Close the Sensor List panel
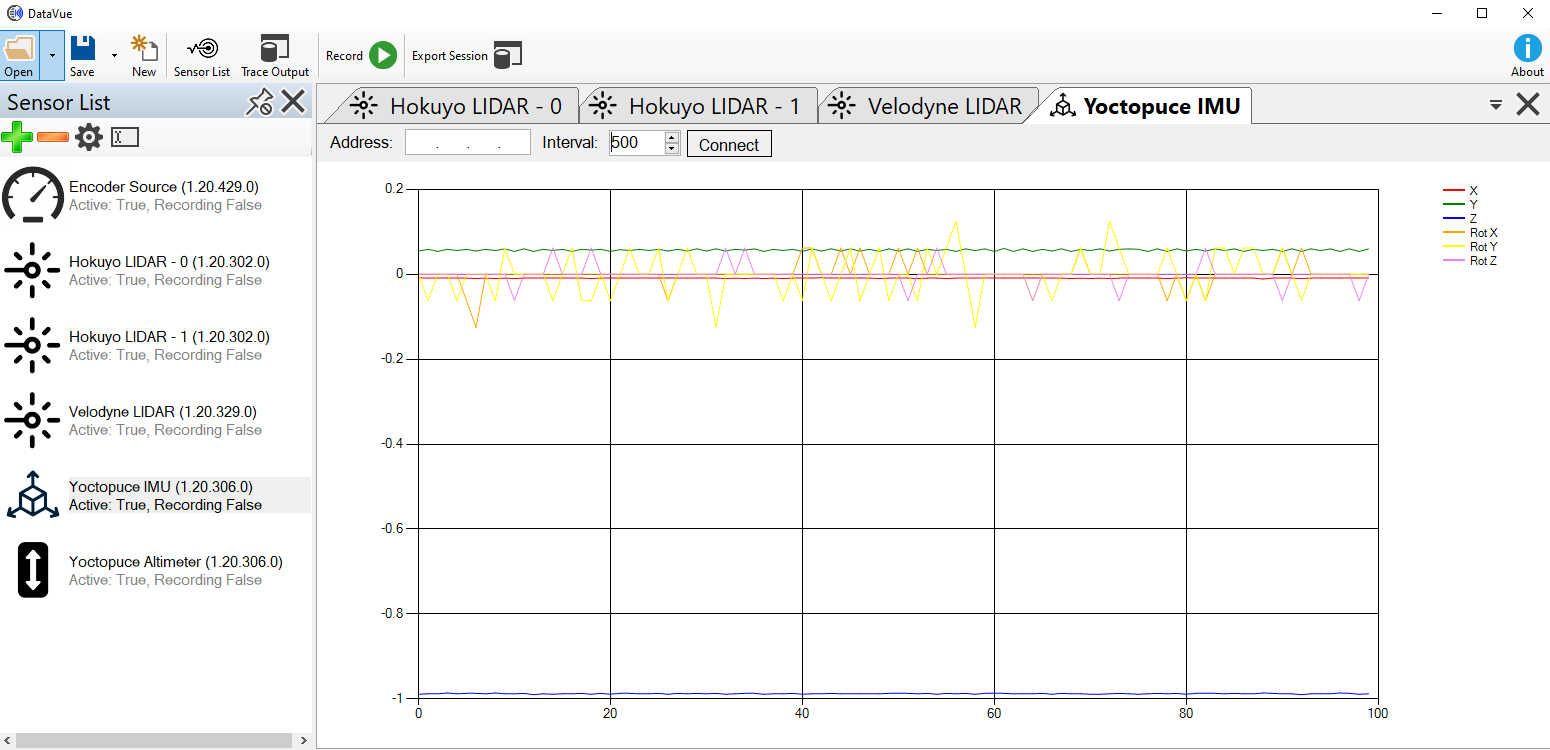 (293, 102)
